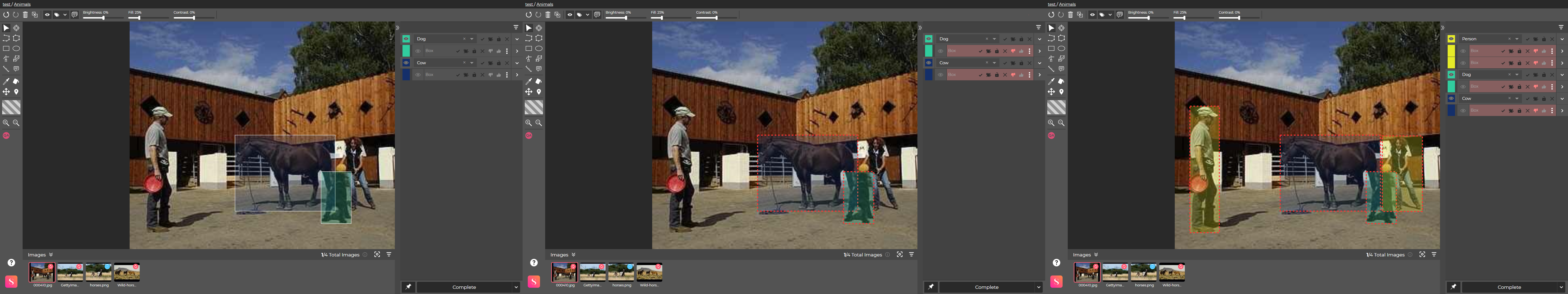Toggle Cow class visibility in leftmost panel
Screen dimensions: 1568x294
(406, 63)
